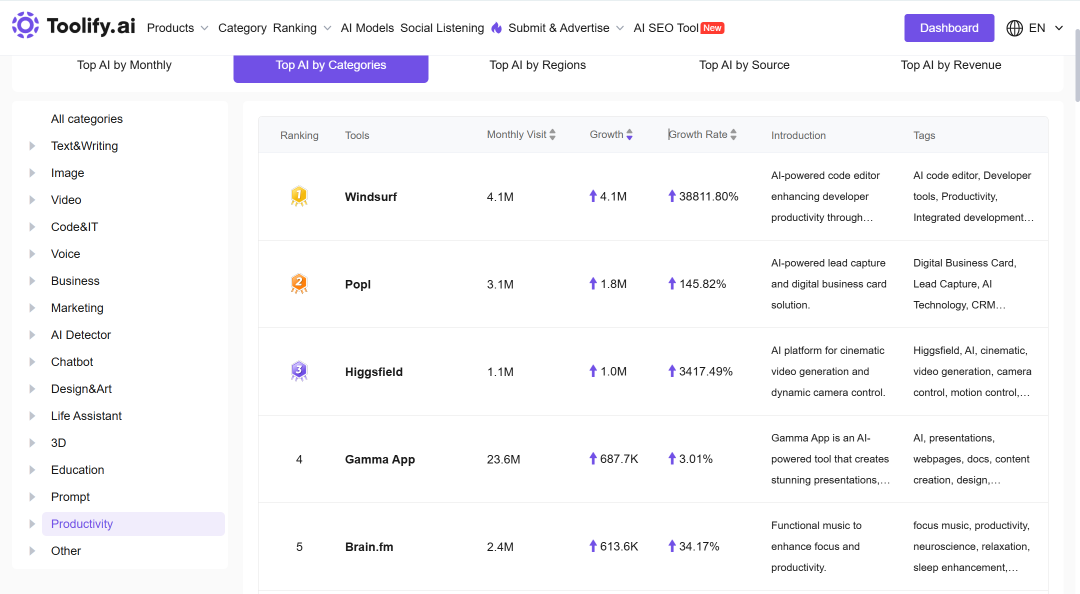Switch to Top AI by Revenue tab

(x=951, y=65)
